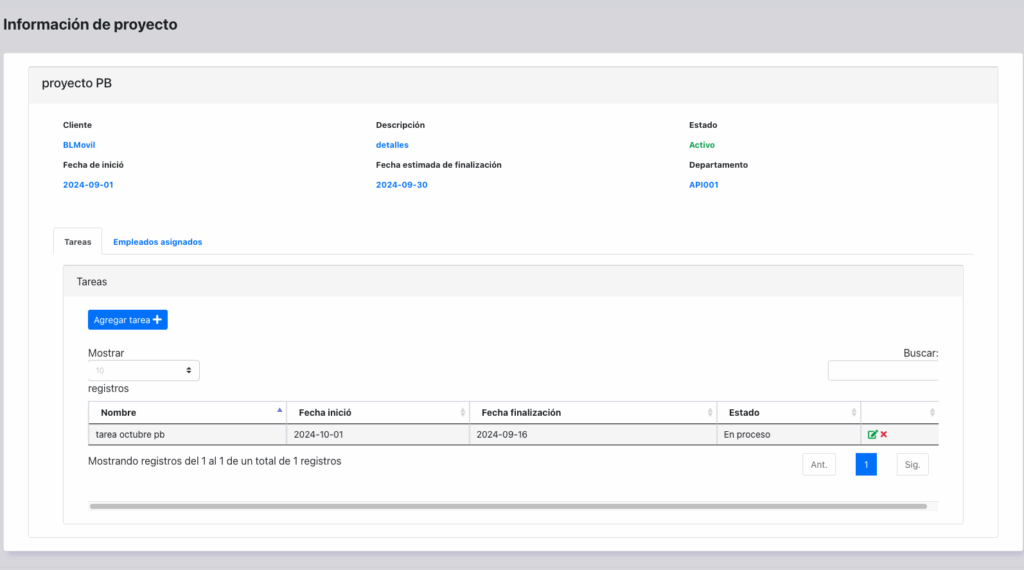Sort table by Nombre column

click(x=187, y=413)
